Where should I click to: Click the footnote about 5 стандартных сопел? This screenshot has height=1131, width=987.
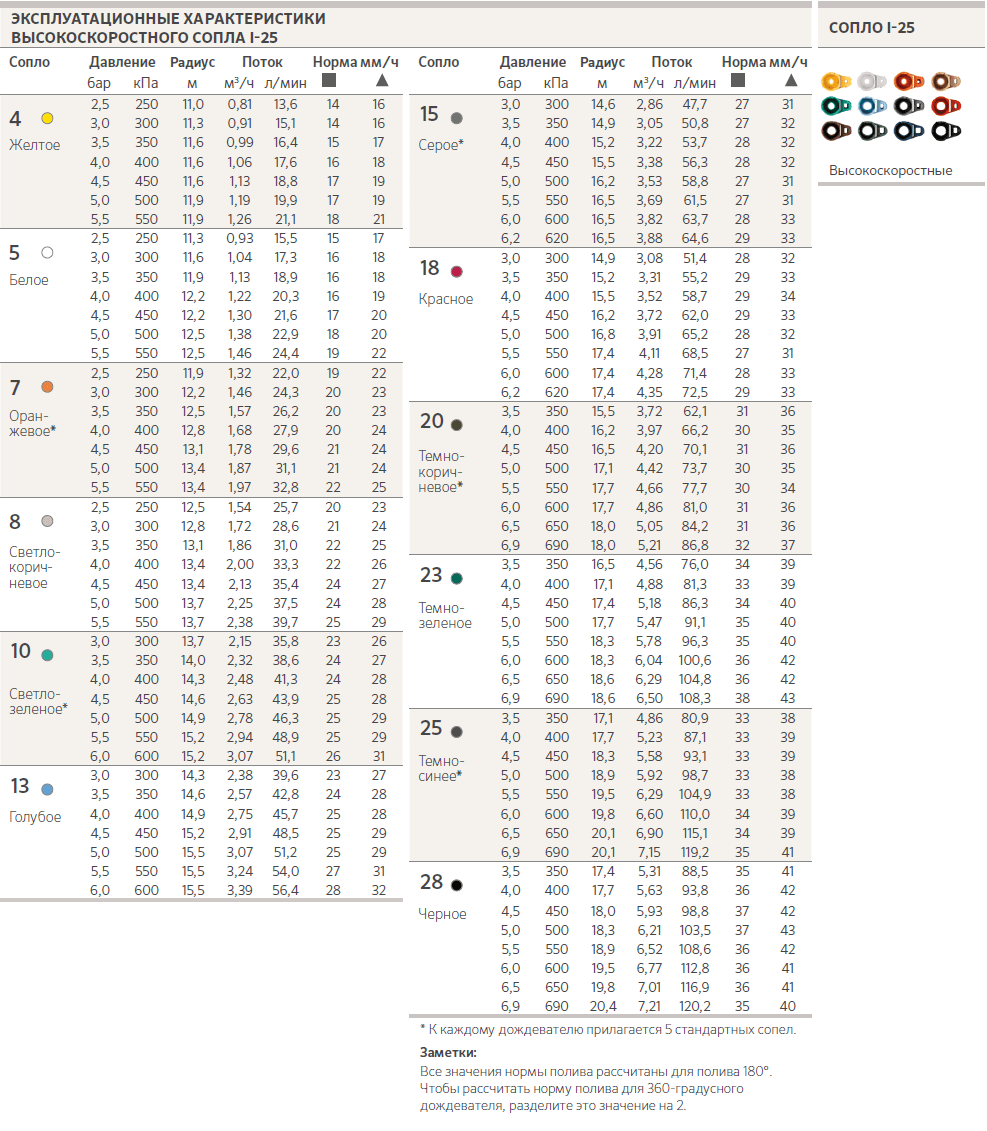click(x=608, y=1030)
